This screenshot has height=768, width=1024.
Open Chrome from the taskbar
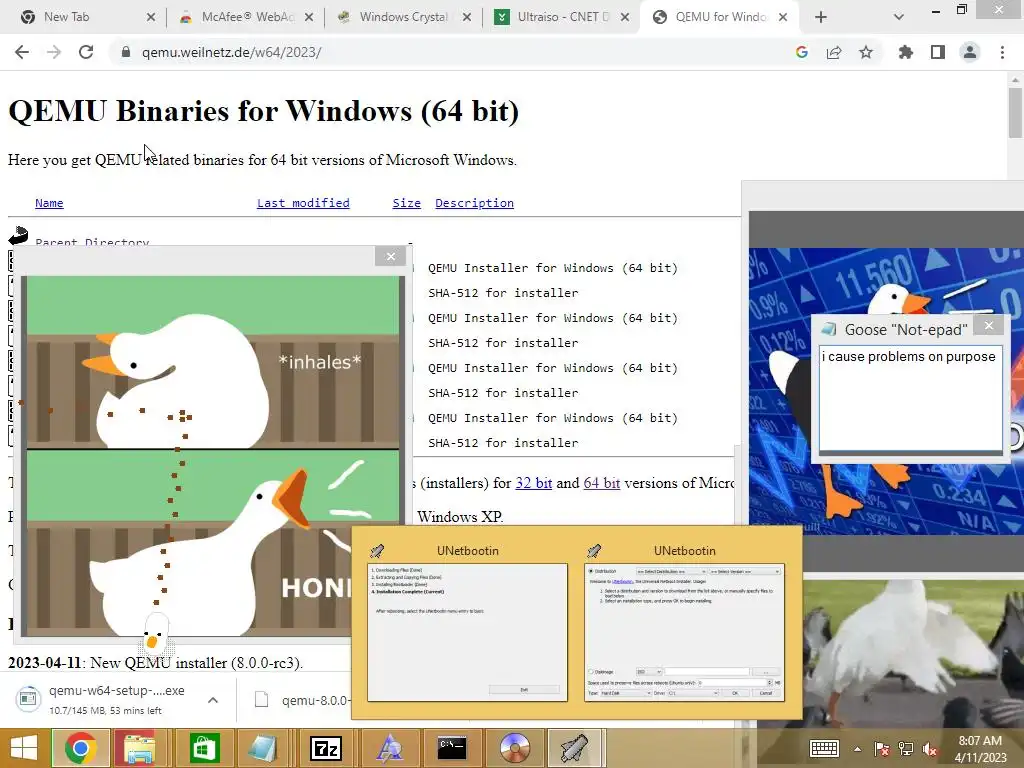80,748
